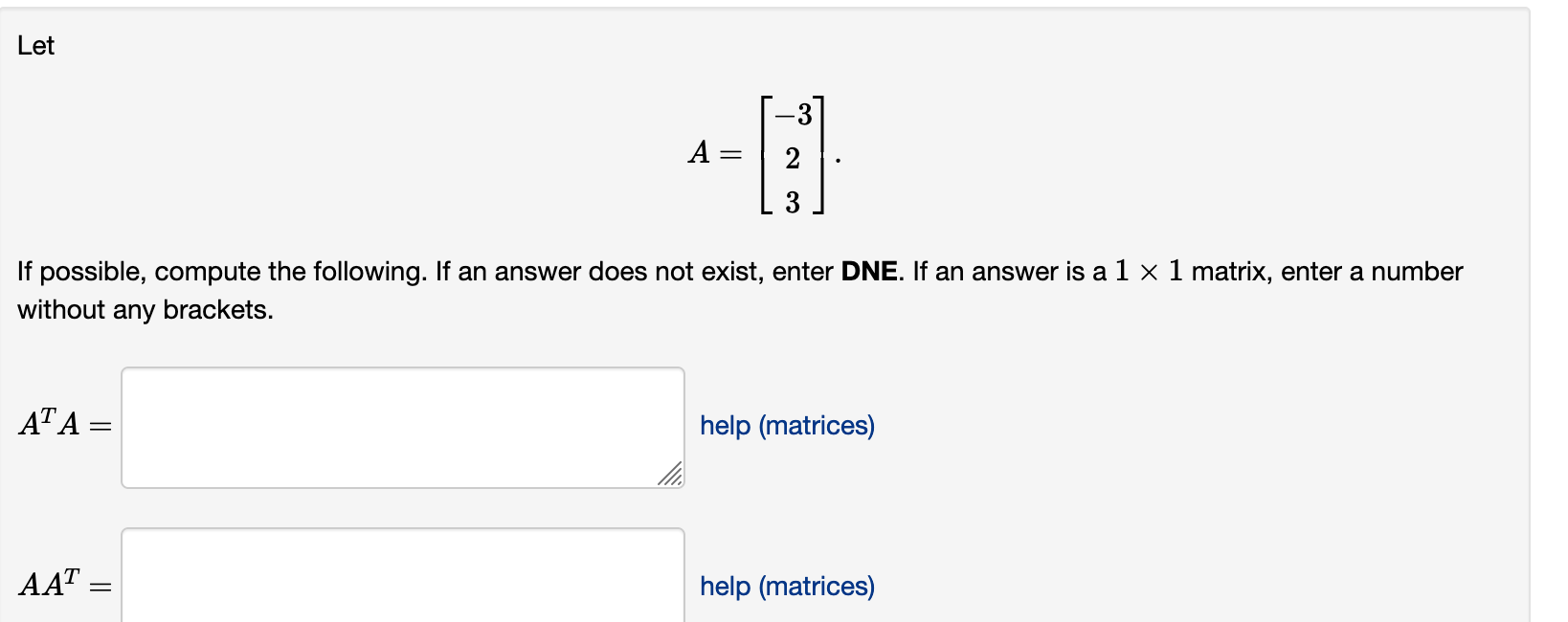The width and height of the screenshot is (1568, 622).
Task: Click the bolded DNE text in instructions
Action: (866, 271)
